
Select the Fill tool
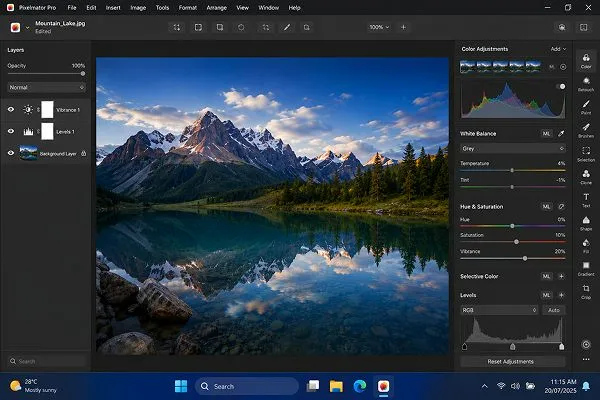click(586, 246)
